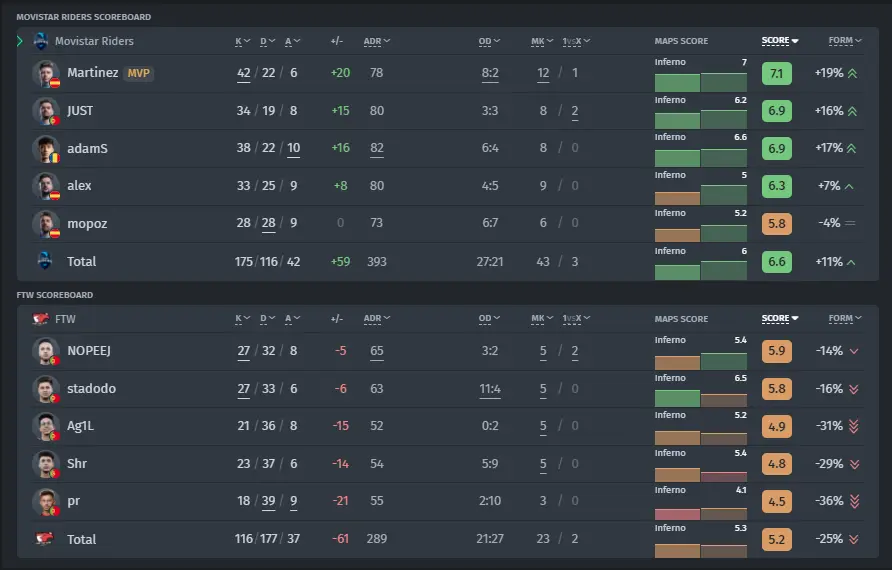
Task: Sort Movistar Riders table by ADR
Action: click(x=377, y=41)
